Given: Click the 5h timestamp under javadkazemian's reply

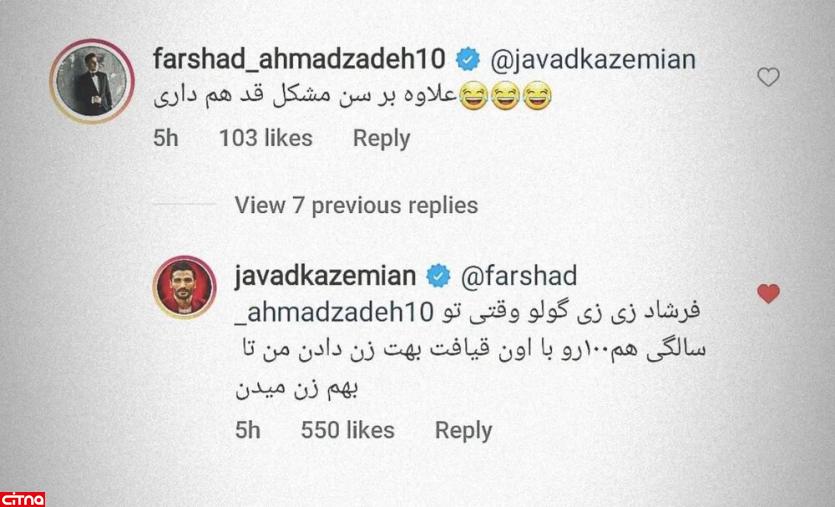Looking at the screenshot, I should pos(248,430).
